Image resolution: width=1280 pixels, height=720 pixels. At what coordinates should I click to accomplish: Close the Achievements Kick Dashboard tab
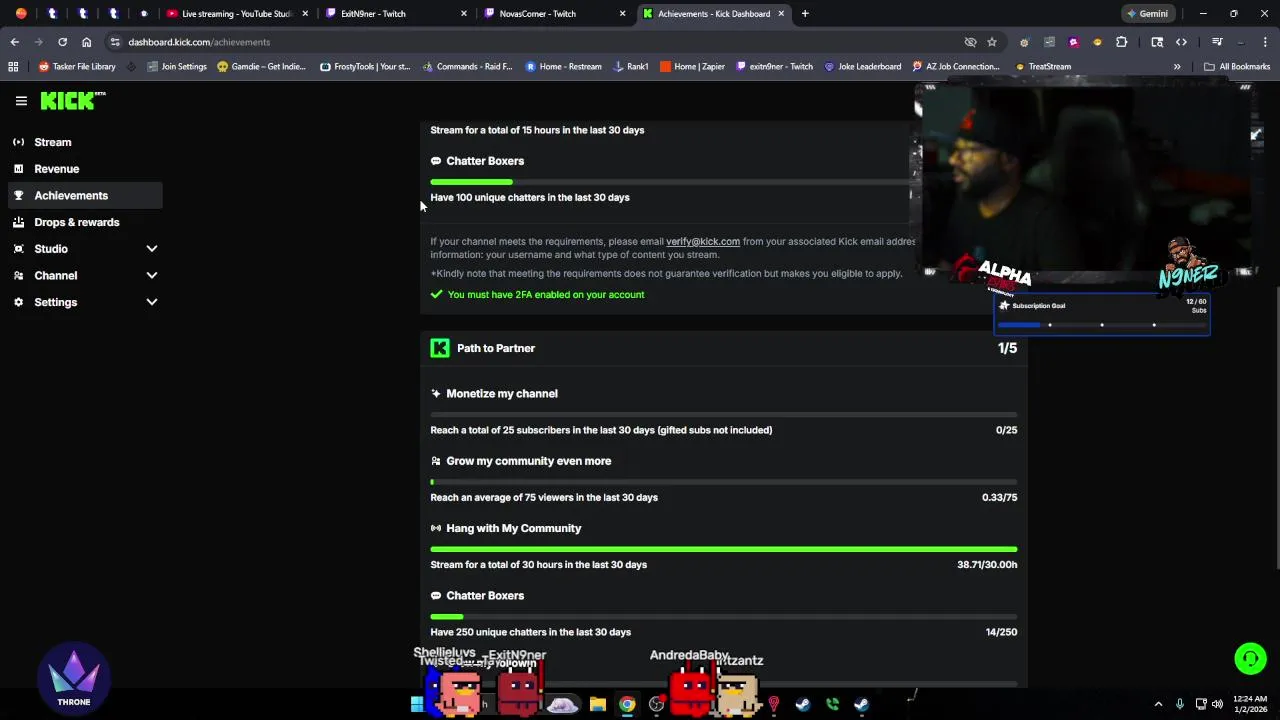(781, 14)
